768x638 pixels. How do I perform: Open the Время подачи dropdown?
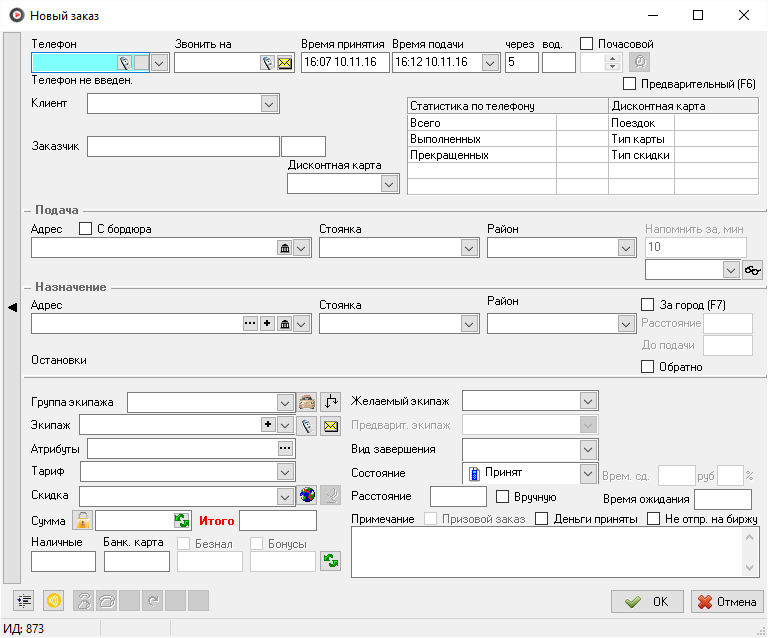pos(490,63)
